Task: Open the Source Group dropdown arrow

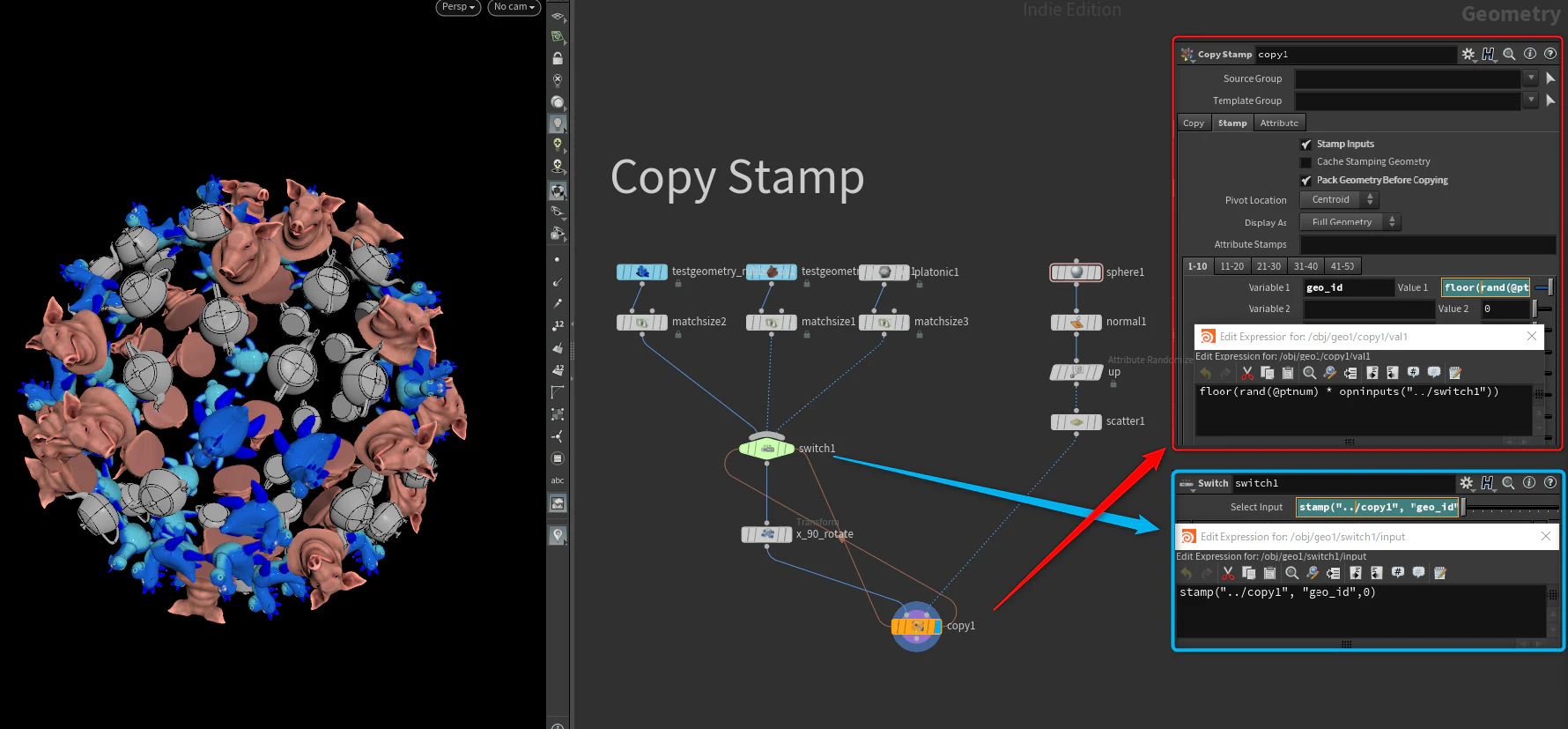Action: (x=1531, y=78)
